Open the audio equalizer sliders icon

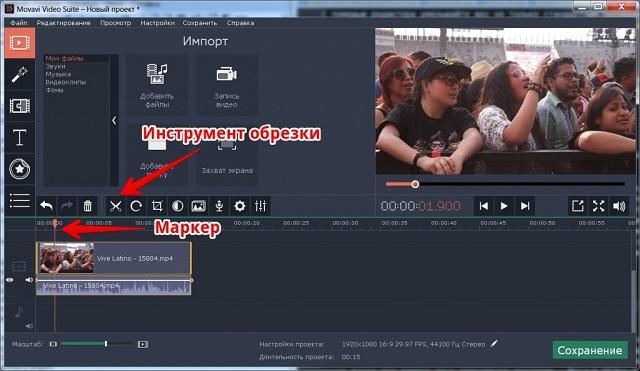[x=260, y=206]
